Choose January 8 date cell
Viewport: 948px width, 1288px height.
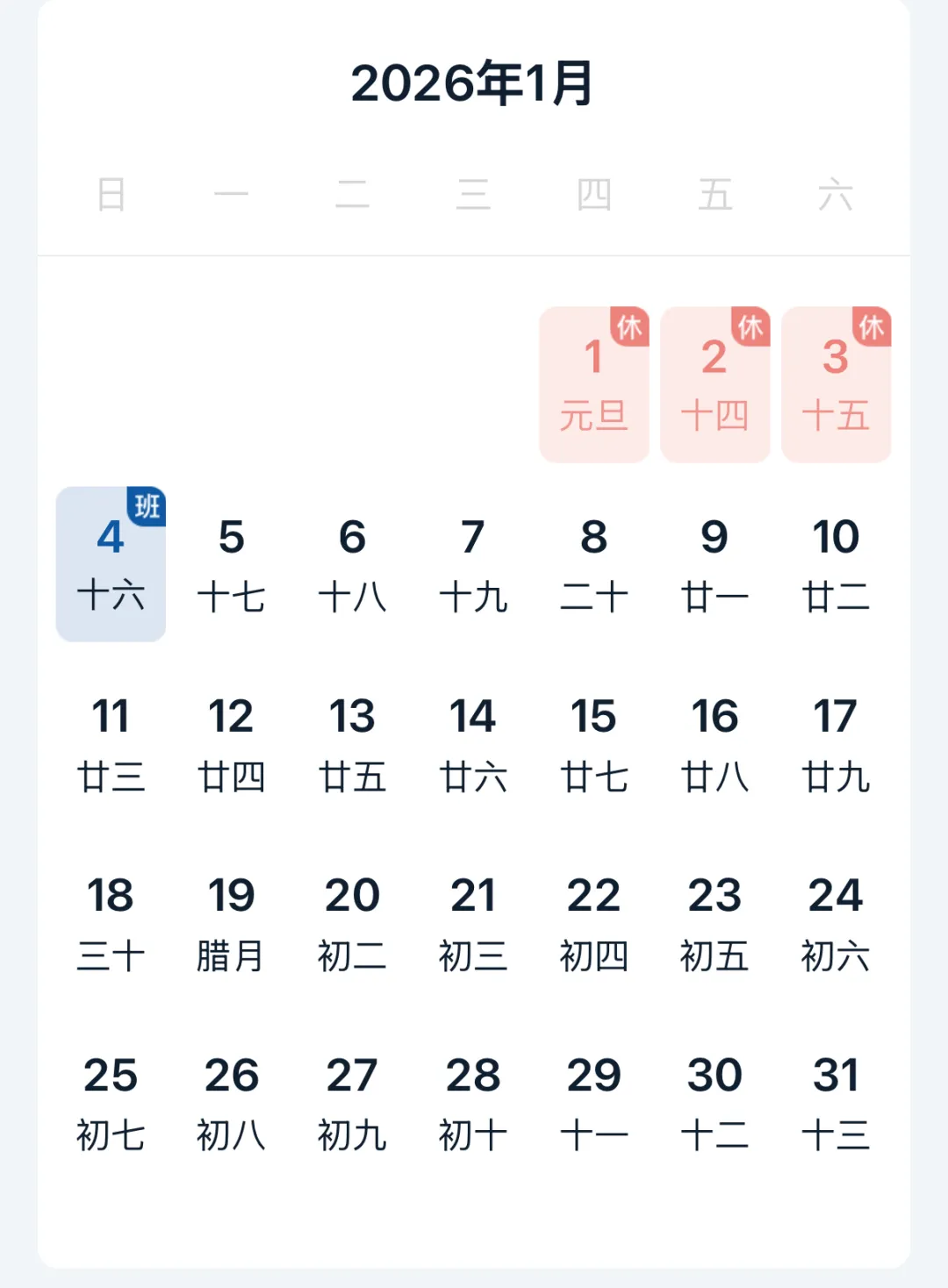[594, 563]
